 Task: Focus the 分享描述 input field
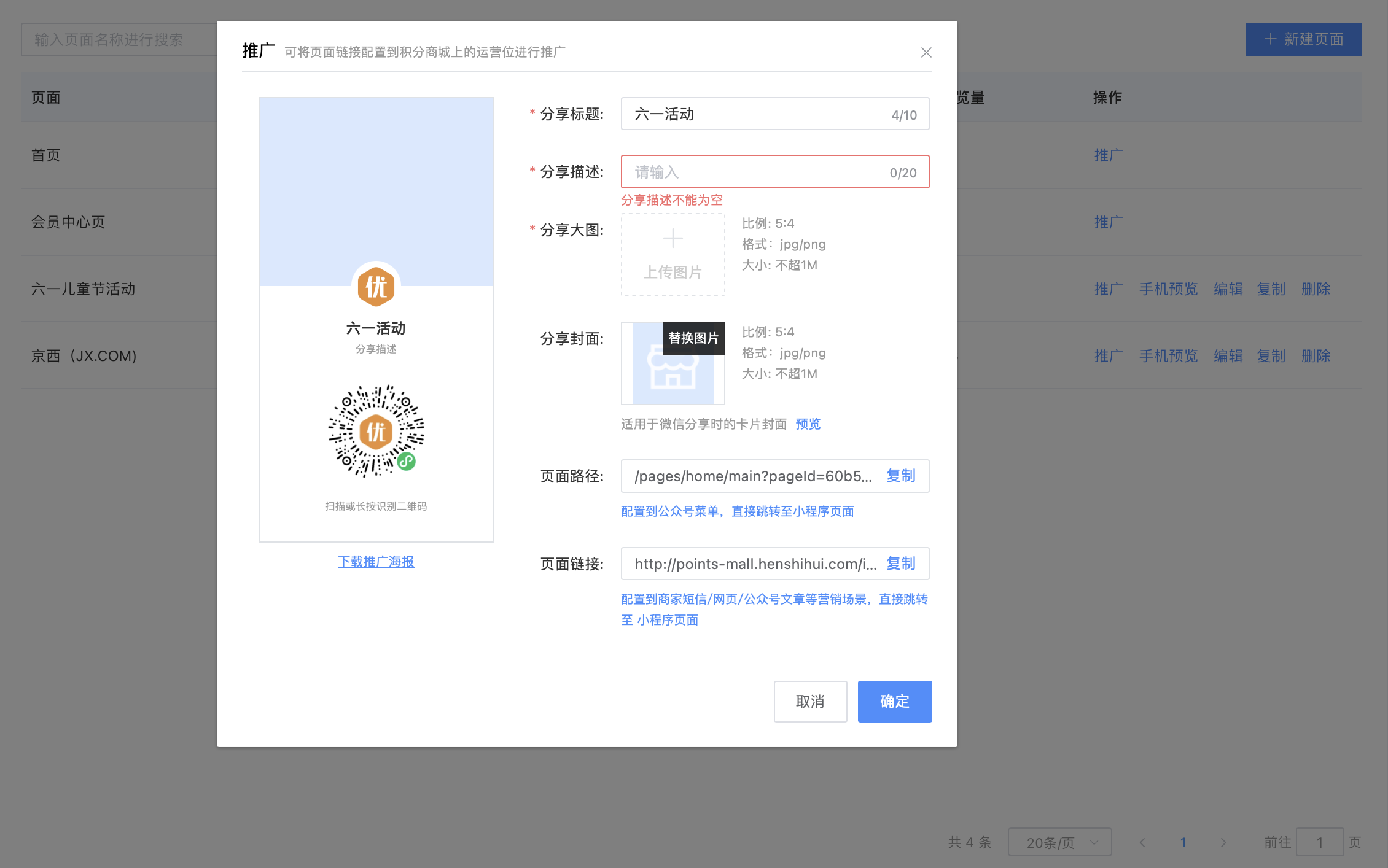(x=755, y=172)
